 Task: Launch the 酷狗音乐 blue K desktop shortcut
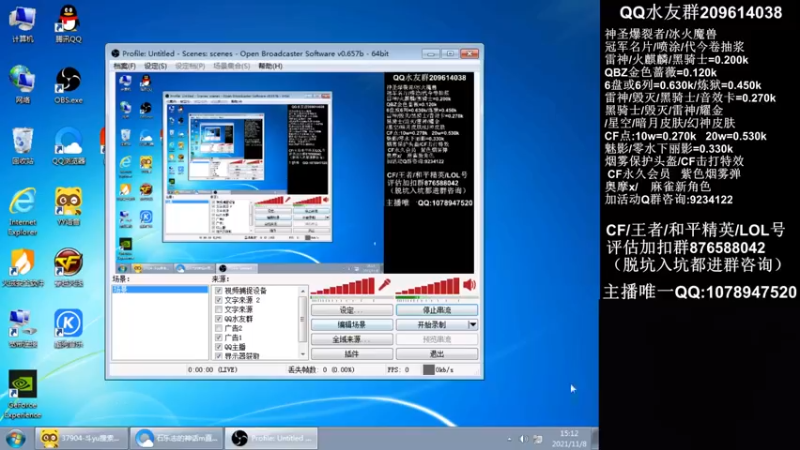[x=68, y=329]
